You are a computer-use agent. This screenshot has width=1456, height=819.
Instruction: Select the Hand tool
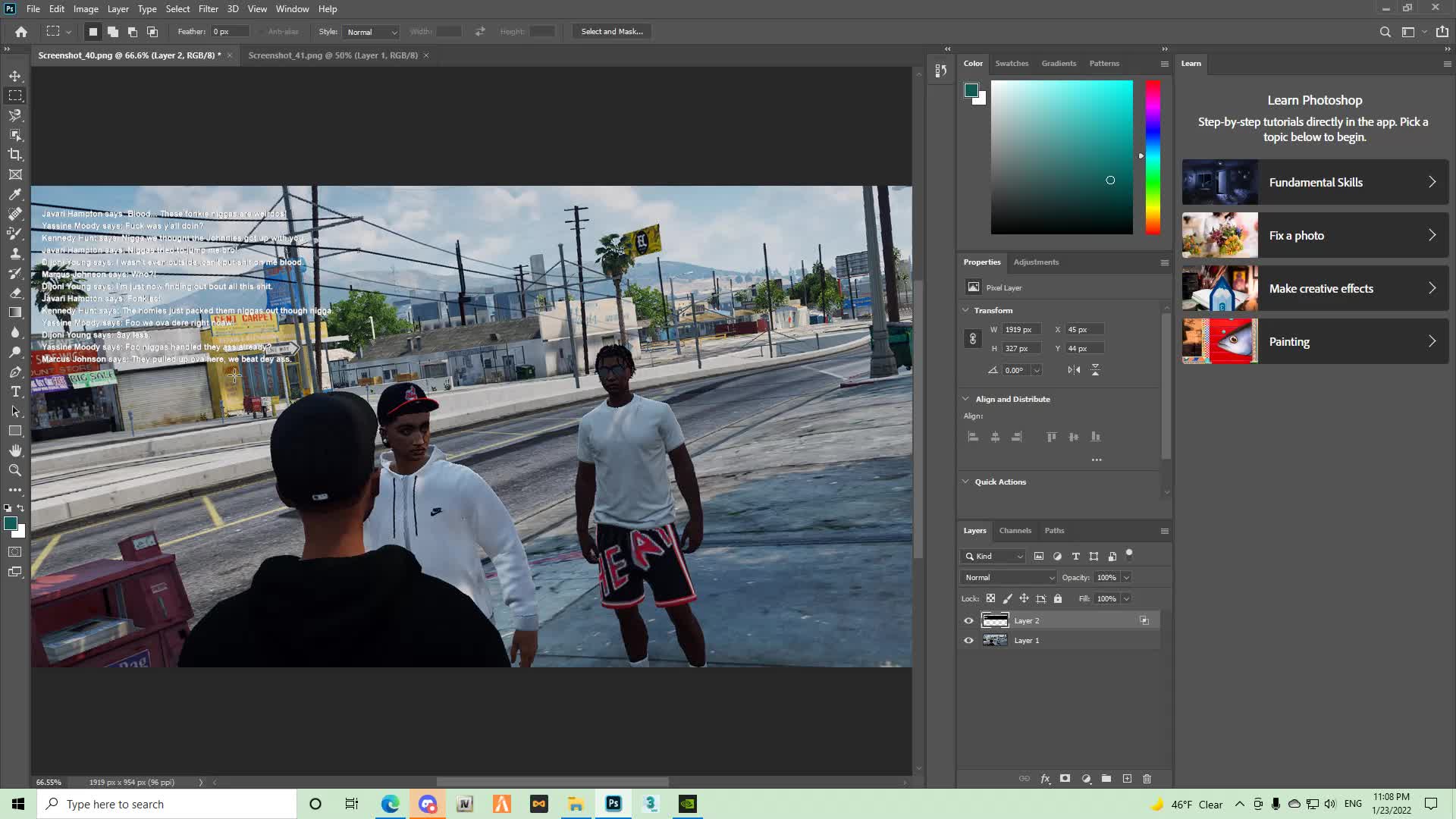15,450
